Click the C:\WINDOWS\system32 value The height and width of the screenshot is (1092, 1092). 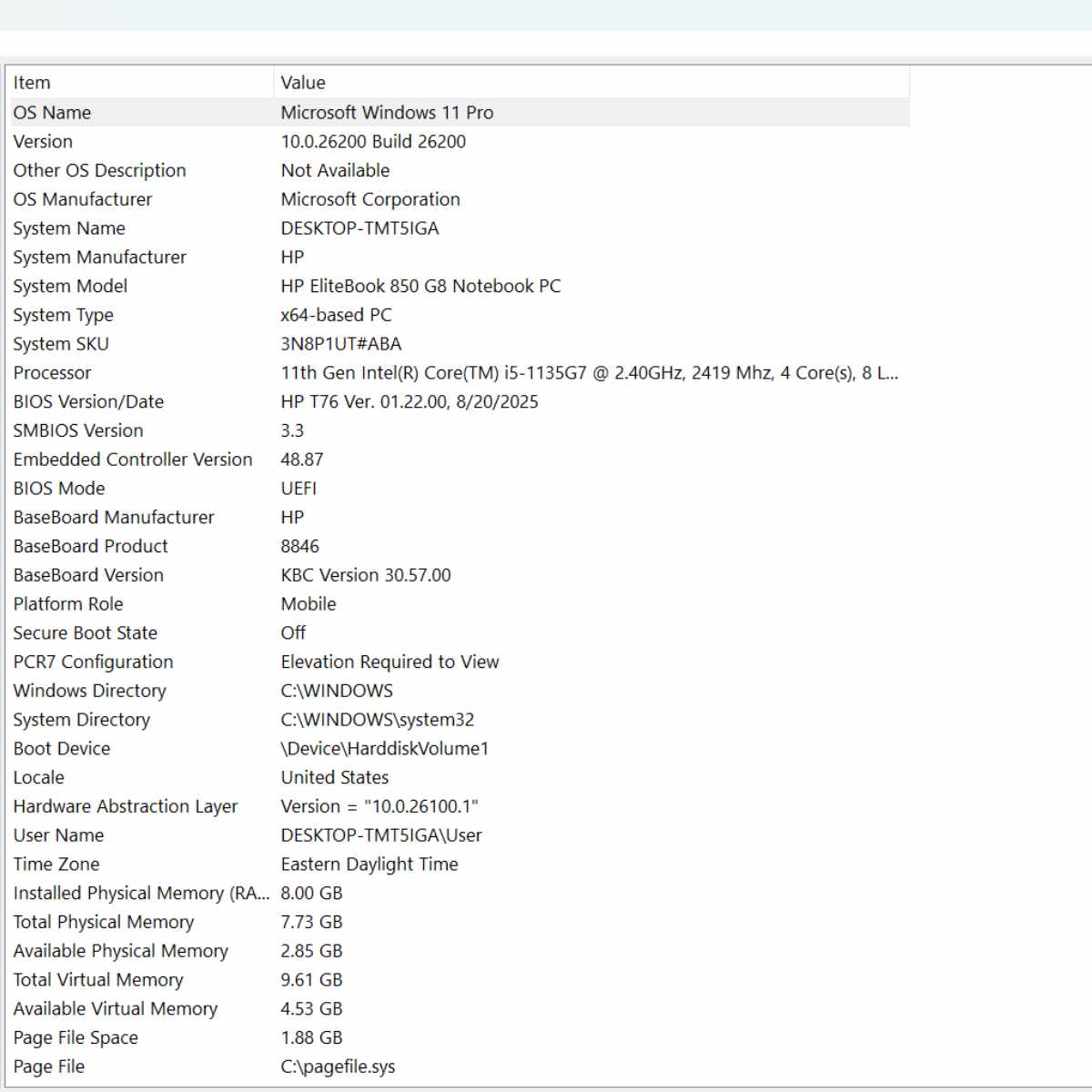coord(378,720)
